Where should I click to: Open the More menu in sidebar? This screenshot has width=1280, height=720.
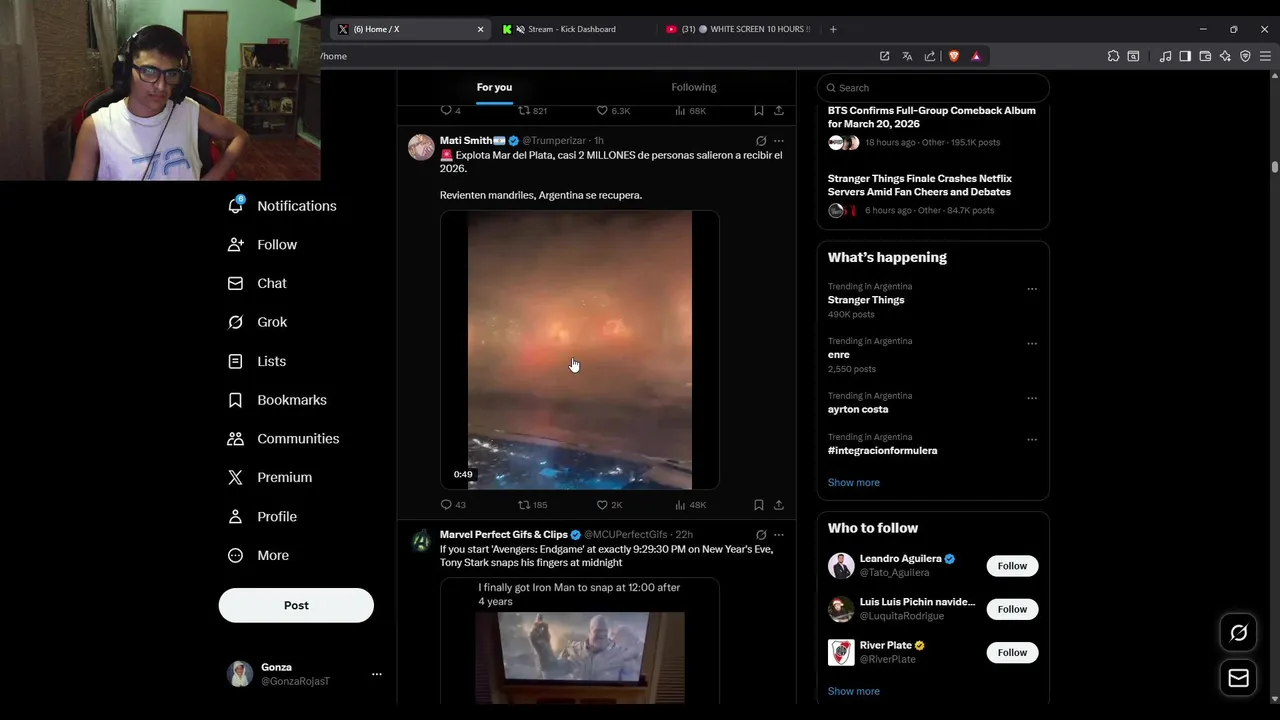coord(258,556)
